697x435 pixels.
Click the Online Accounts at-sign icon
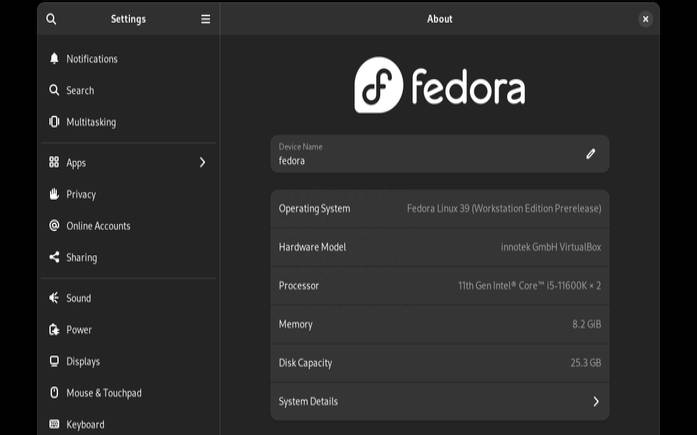click(54, 226)
